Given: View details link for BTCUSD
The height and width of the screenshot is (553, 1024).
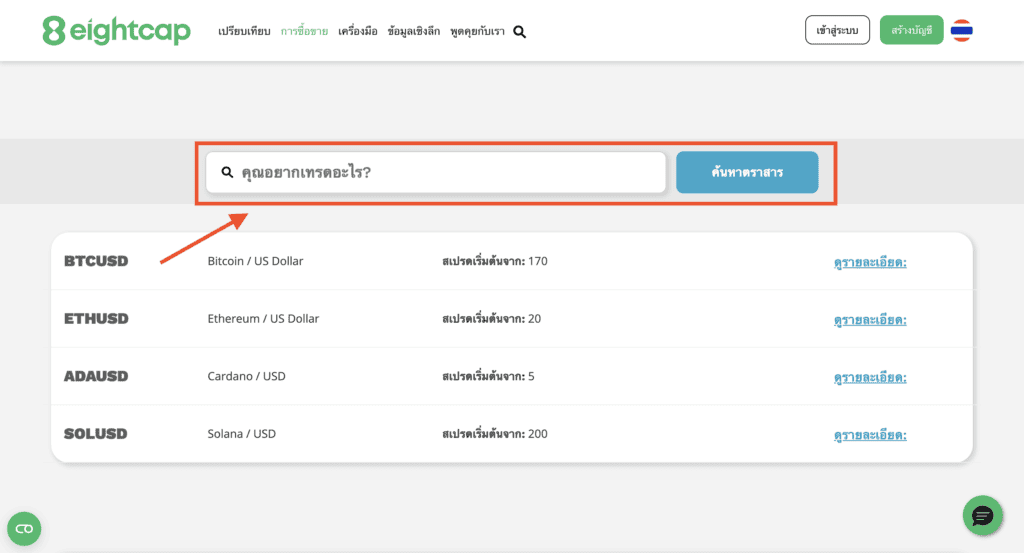Looking at the screenshot, I should (870, 263).
